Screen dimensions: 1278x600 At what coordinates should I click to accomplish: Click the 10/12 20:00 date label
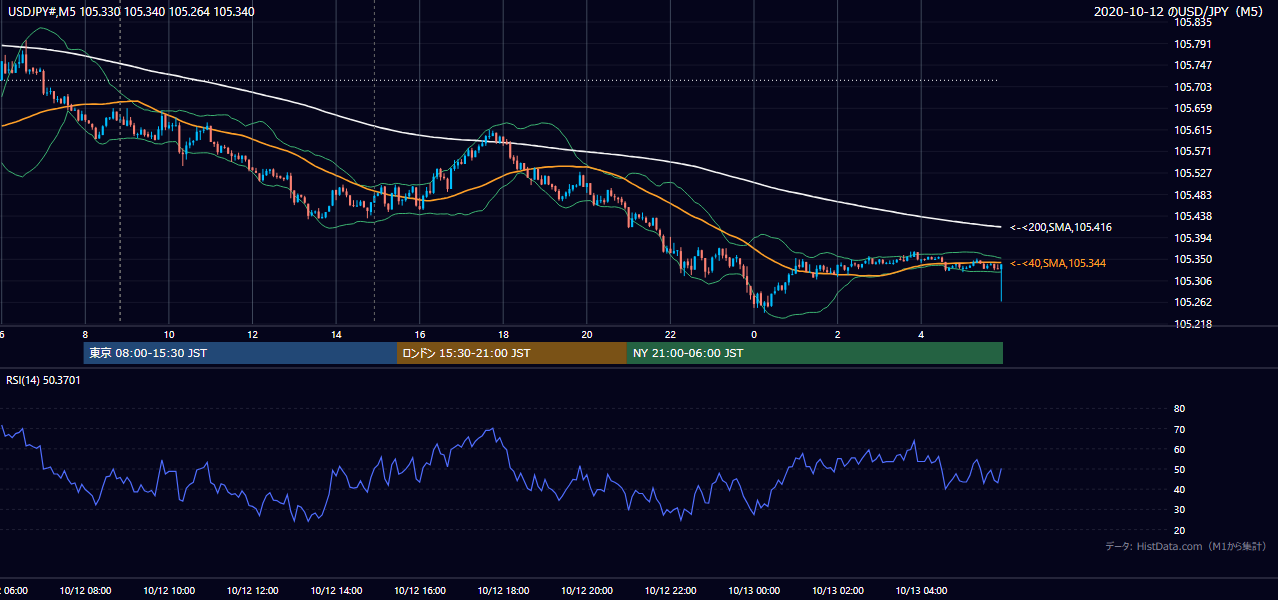point(587,590)
